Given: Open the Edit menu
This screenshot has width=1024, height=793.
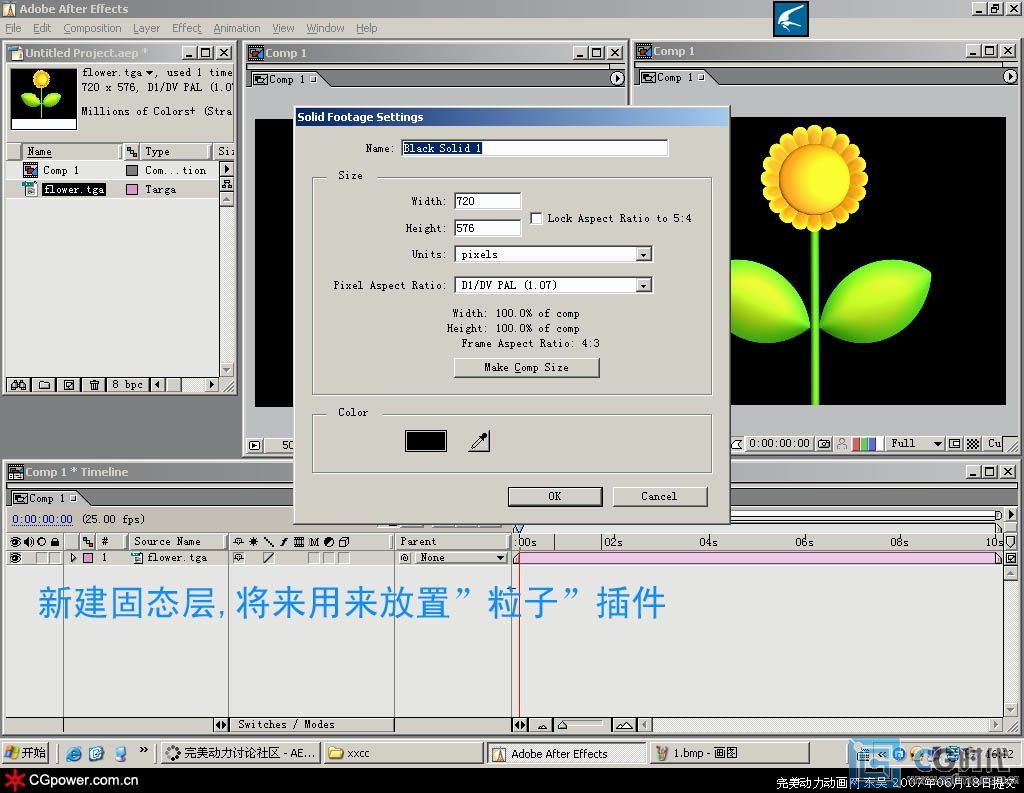Looking at the screenshot, I should [42, 28].
